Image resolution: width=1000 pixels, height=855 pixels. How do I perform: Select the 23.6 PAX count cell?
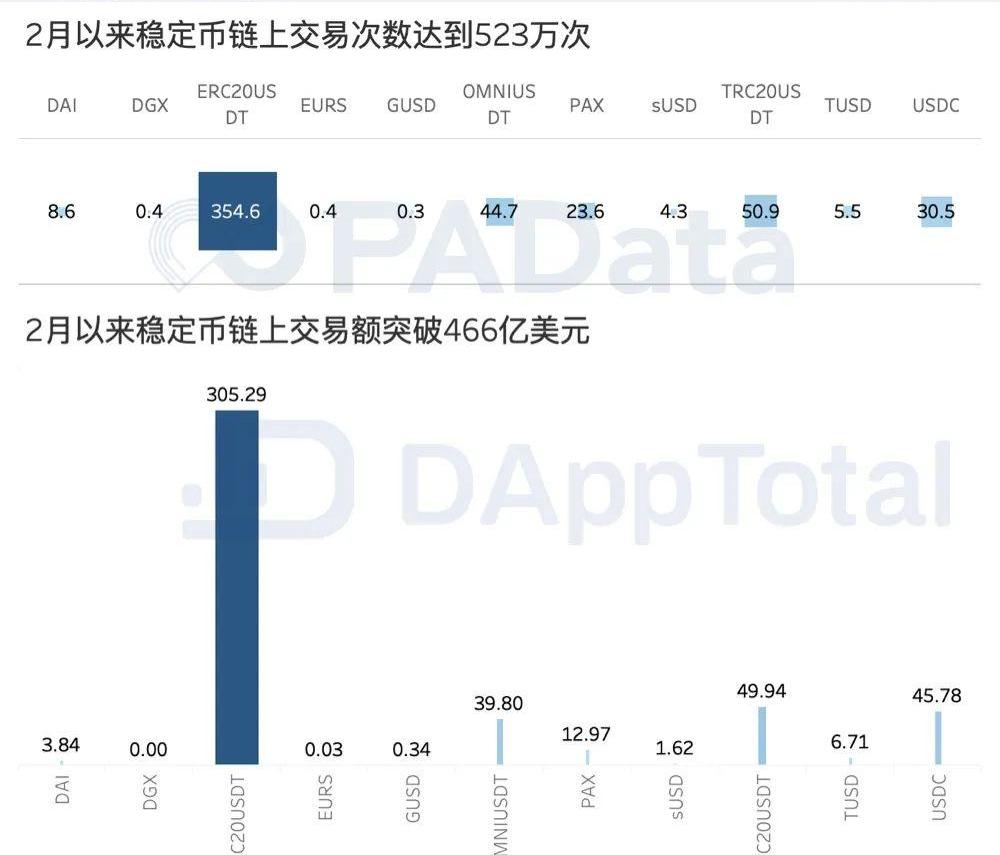(x=586, y=211)
